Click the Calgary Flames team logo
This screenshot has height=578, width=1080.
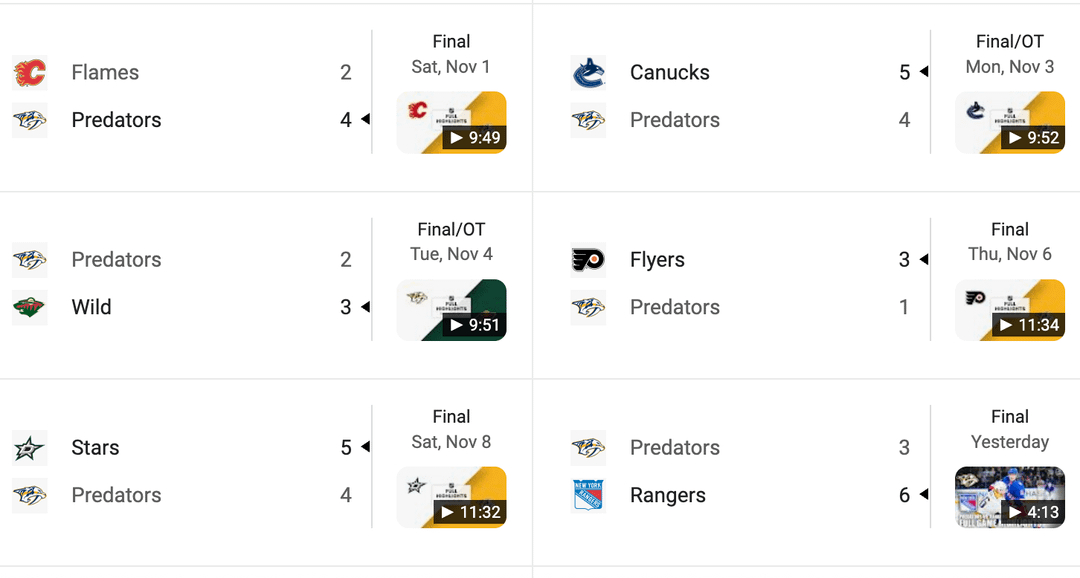29,72
